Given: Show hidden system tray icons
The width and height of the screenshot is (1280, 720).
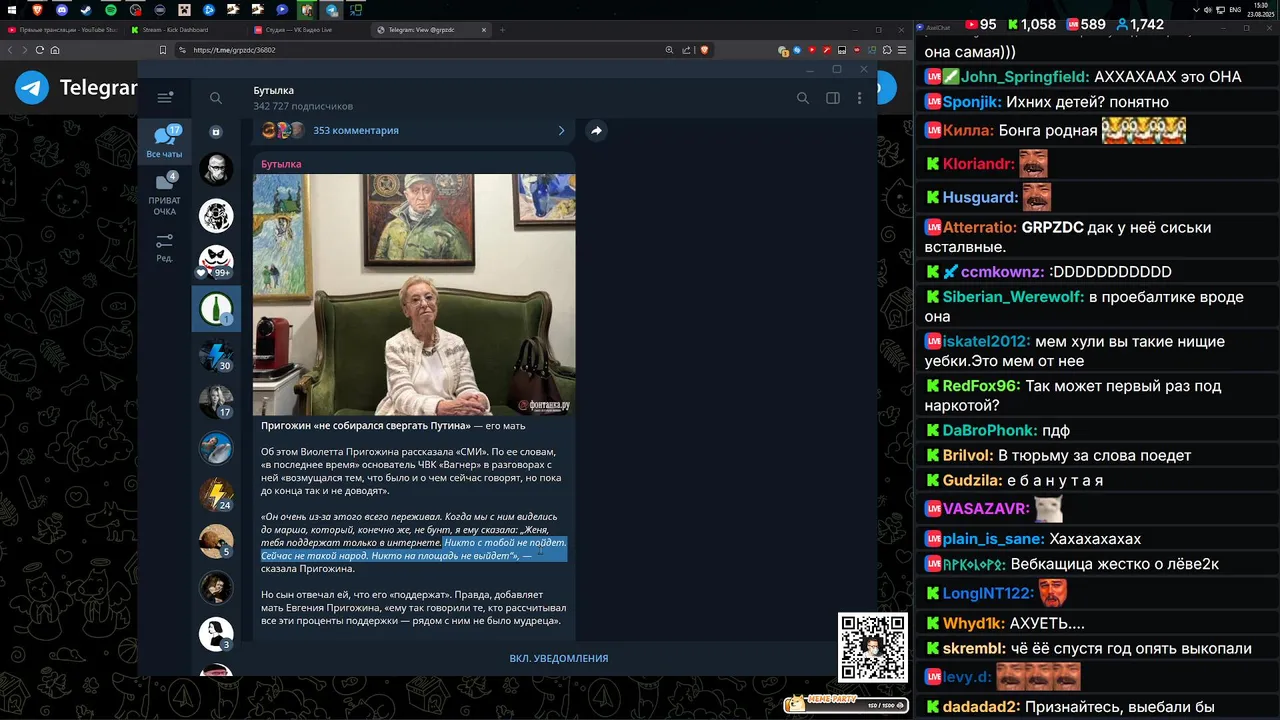Looking at the screenshot, I should (1197, 10).
